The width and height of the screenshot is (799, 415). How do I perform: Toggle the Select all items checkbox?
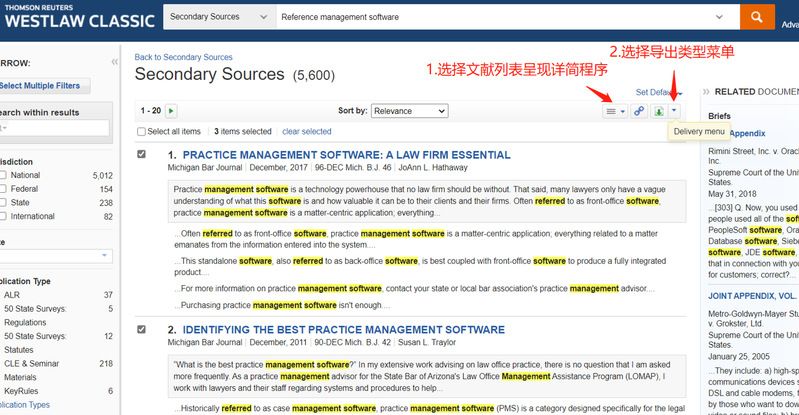click(141, 131)
